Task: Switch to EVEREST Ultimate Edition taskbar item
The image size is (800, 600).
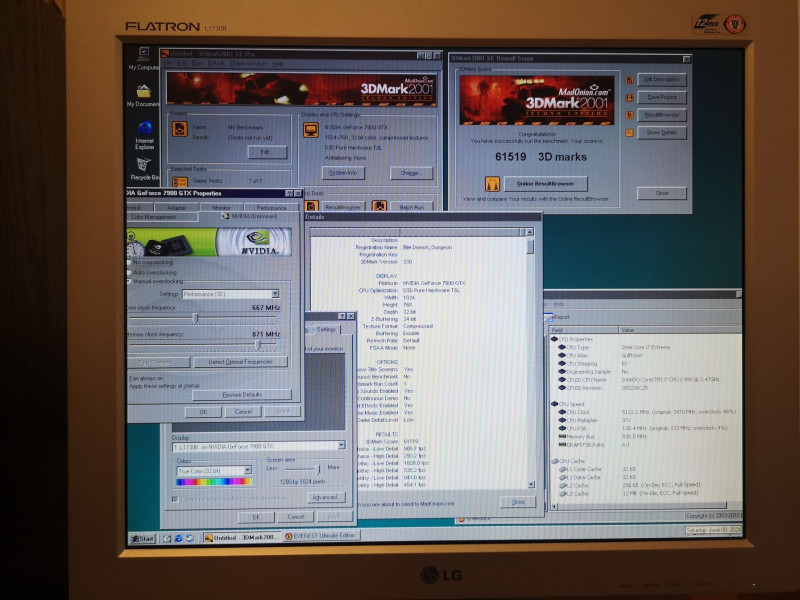Action: [321, 536]
